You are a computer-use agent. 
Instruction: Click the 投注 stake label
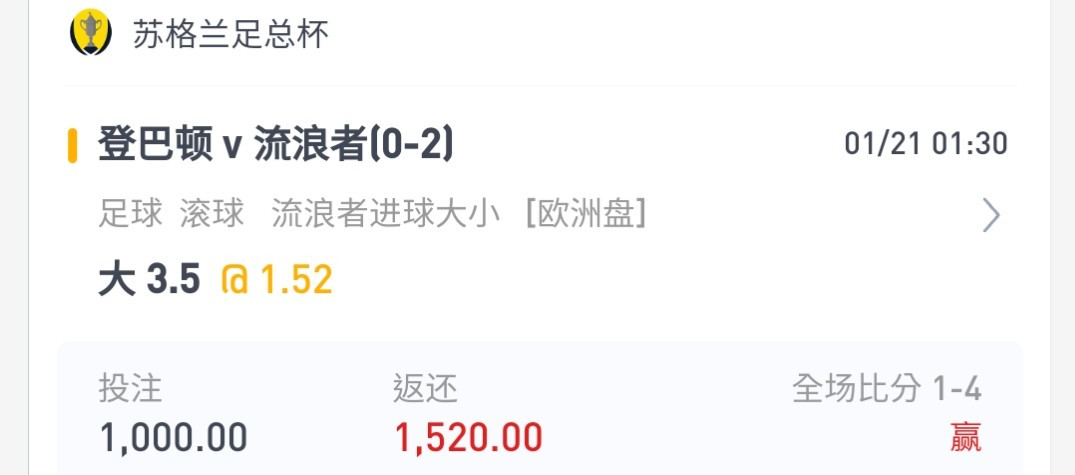pyautogui.click(x=130, y=389)
